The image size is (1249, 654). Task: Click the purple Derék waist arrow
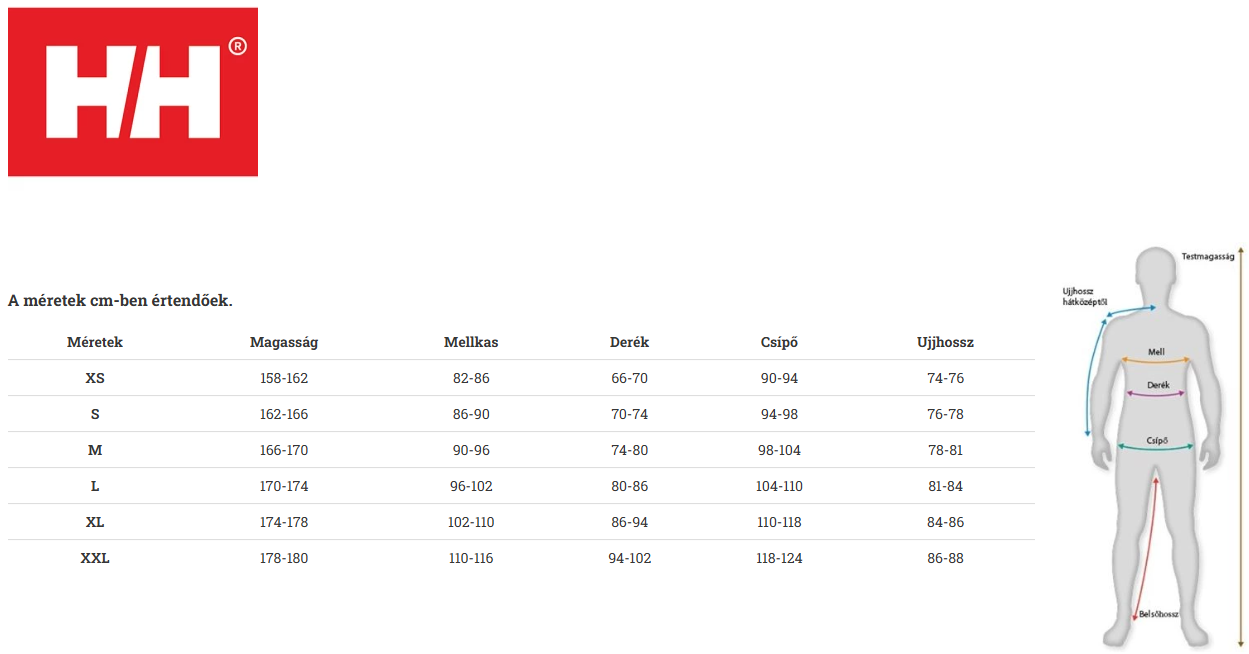1157,391
